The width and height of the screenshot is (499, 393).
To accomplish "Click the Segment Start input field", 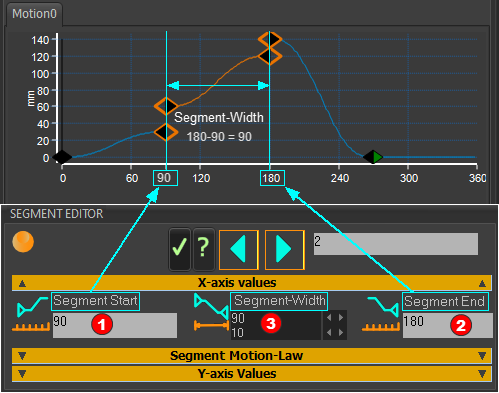I will (115, 325).
